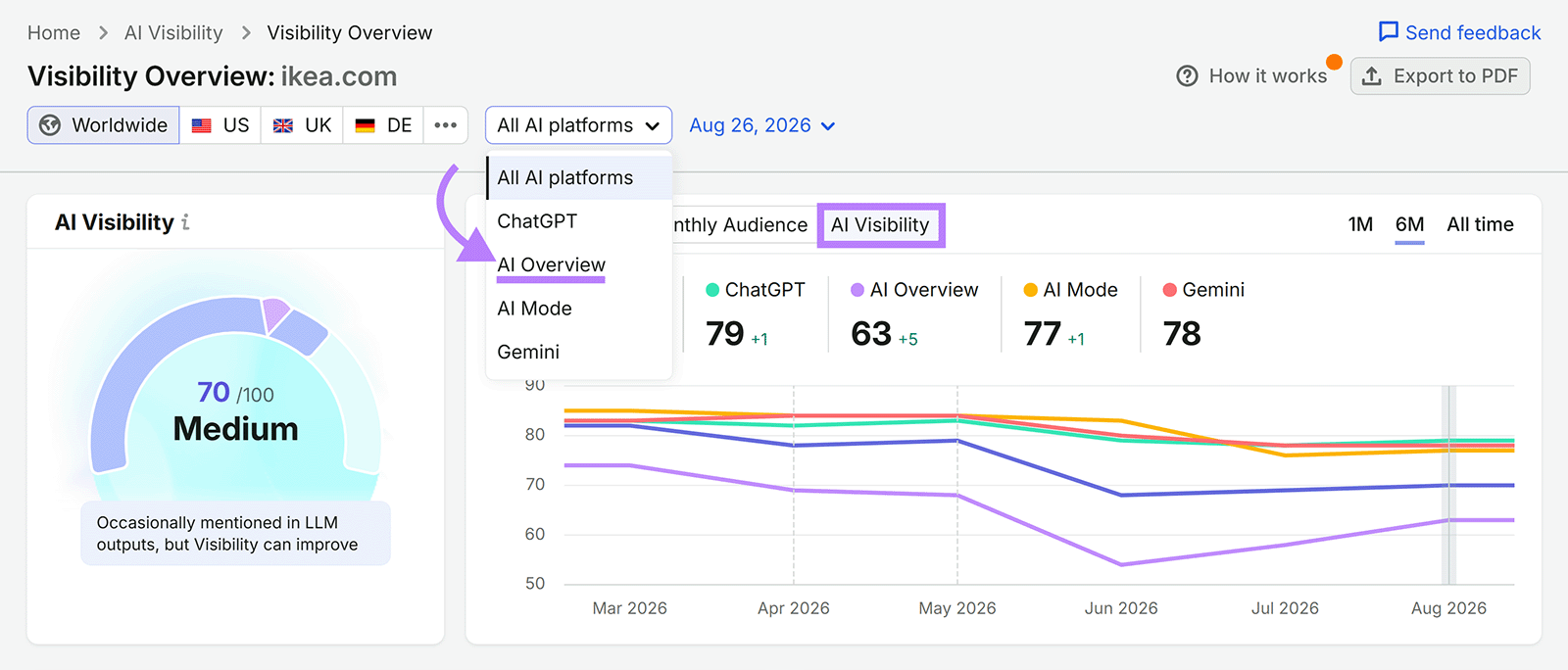Click the How it works question mark icon
The width and height of the screenshot is (1568, 670).
coord(1187,76)
